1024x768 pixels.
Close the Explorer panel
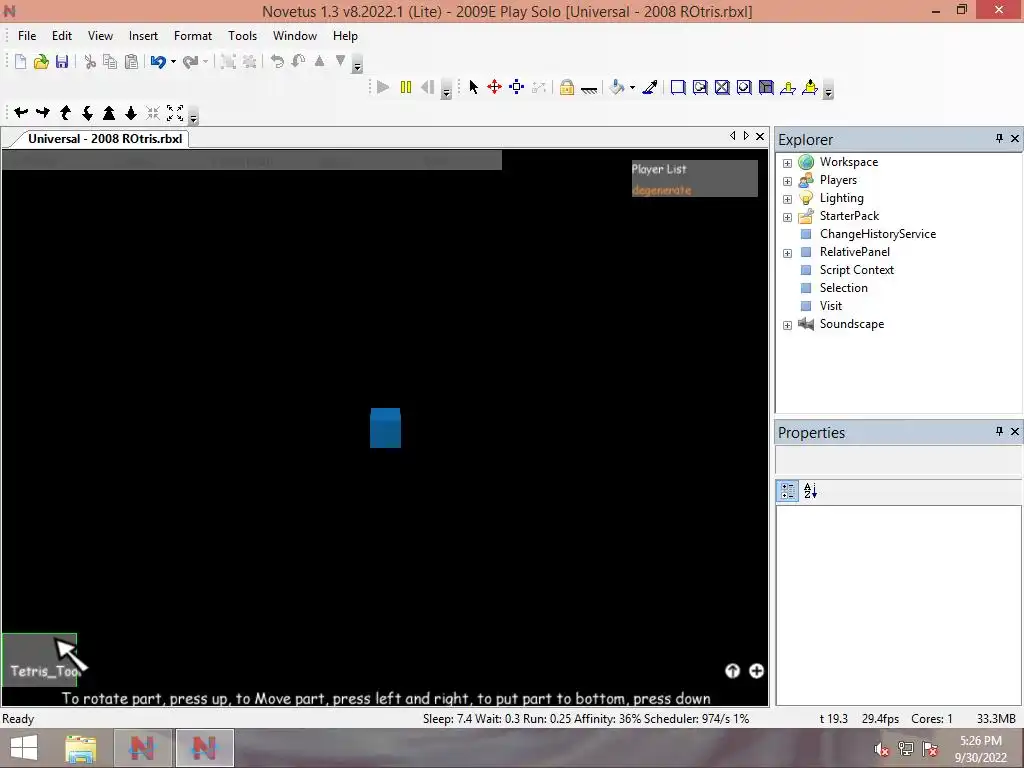pyautogui.click(x=1015, y=138)
